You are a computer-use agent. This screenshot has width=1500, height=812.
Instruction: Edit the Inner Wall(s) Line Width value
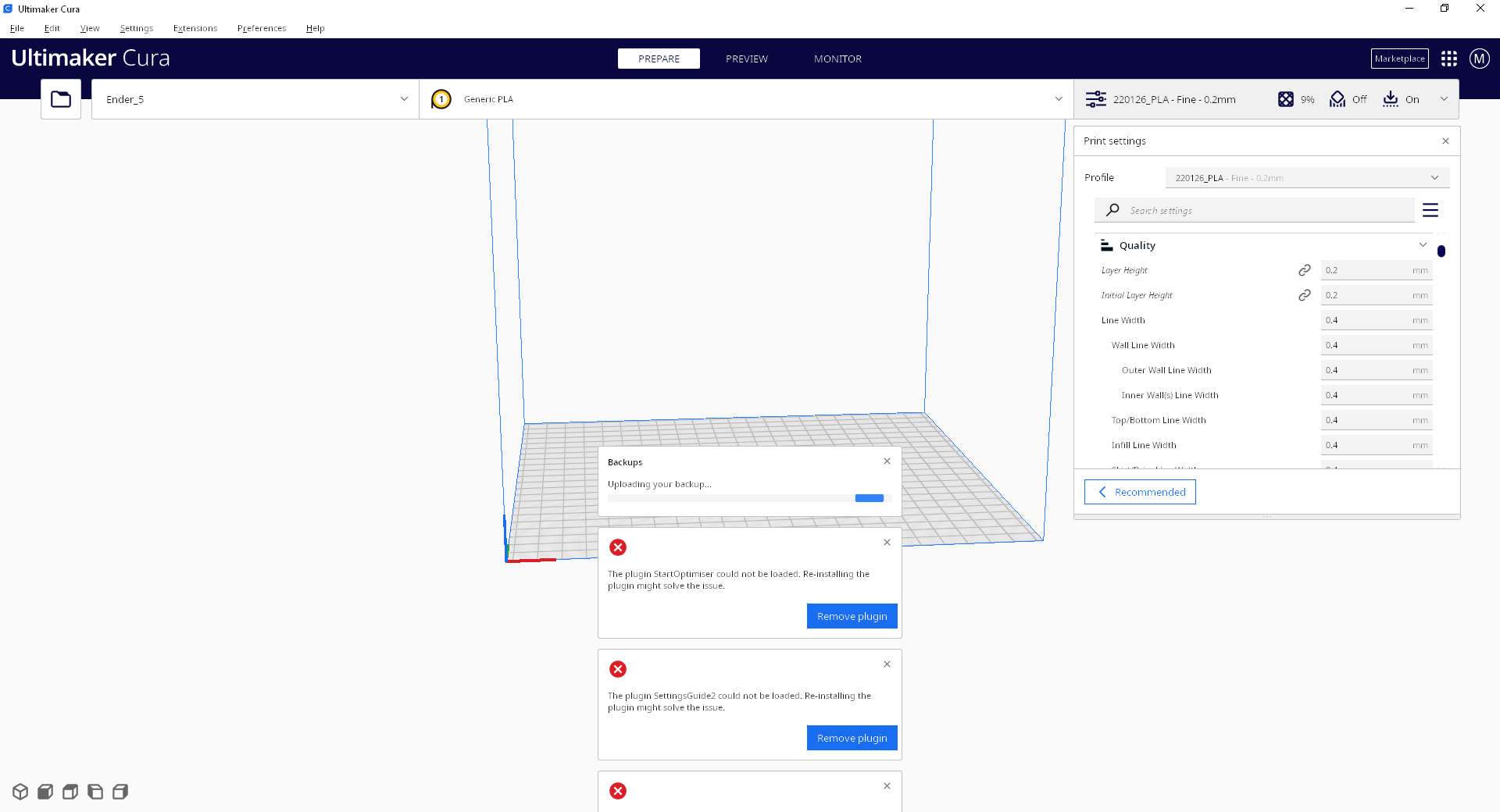tap(1377, 395)
